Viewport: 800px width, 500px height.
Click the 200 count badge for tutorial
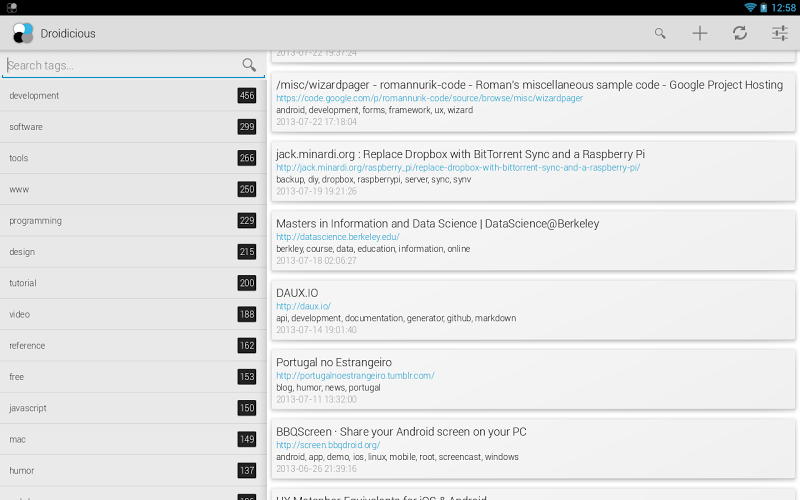pos(247,283)
